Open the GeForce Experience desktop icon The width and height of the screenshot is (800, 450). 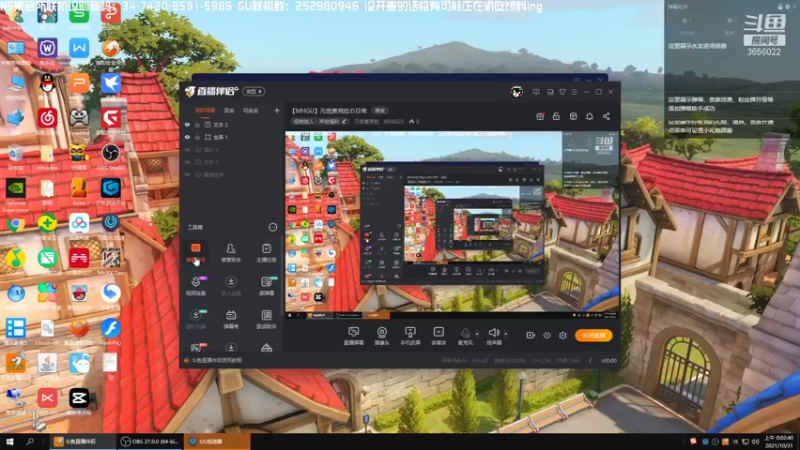pyautogui.click(x=15, y=194)
